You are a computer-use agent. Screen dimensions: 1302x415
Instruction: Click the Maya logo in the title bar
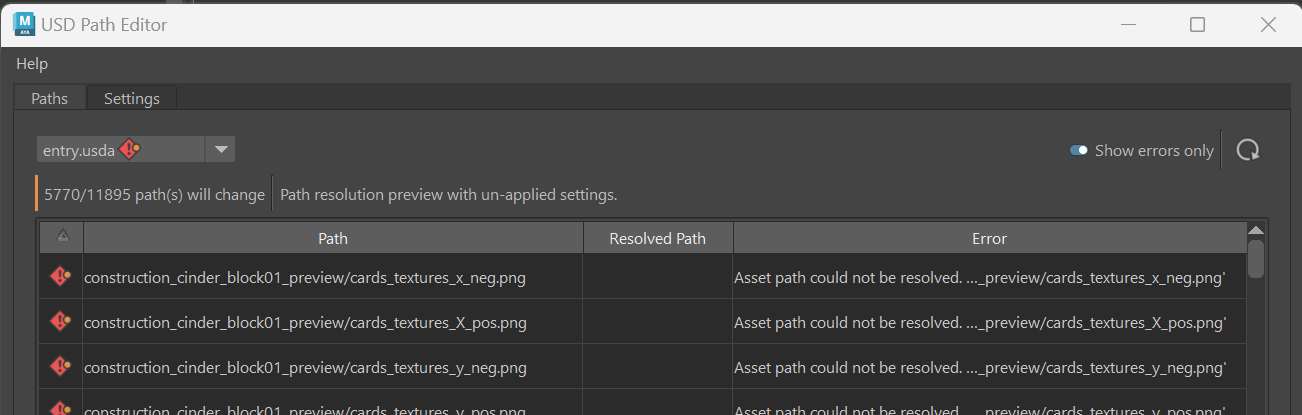[x=22, y=24]
